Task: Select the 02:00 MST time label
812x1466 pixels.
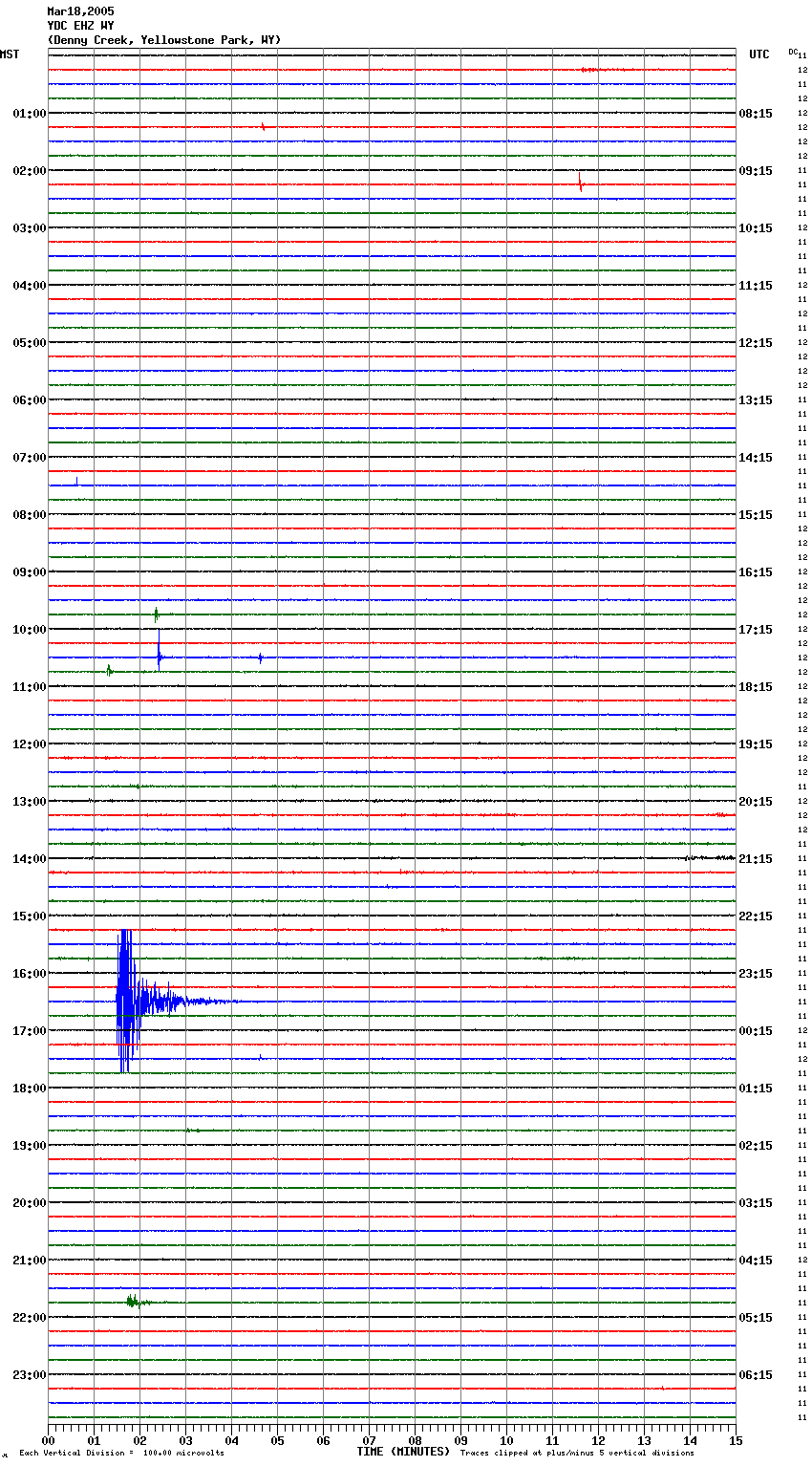Action: (30, 171)
